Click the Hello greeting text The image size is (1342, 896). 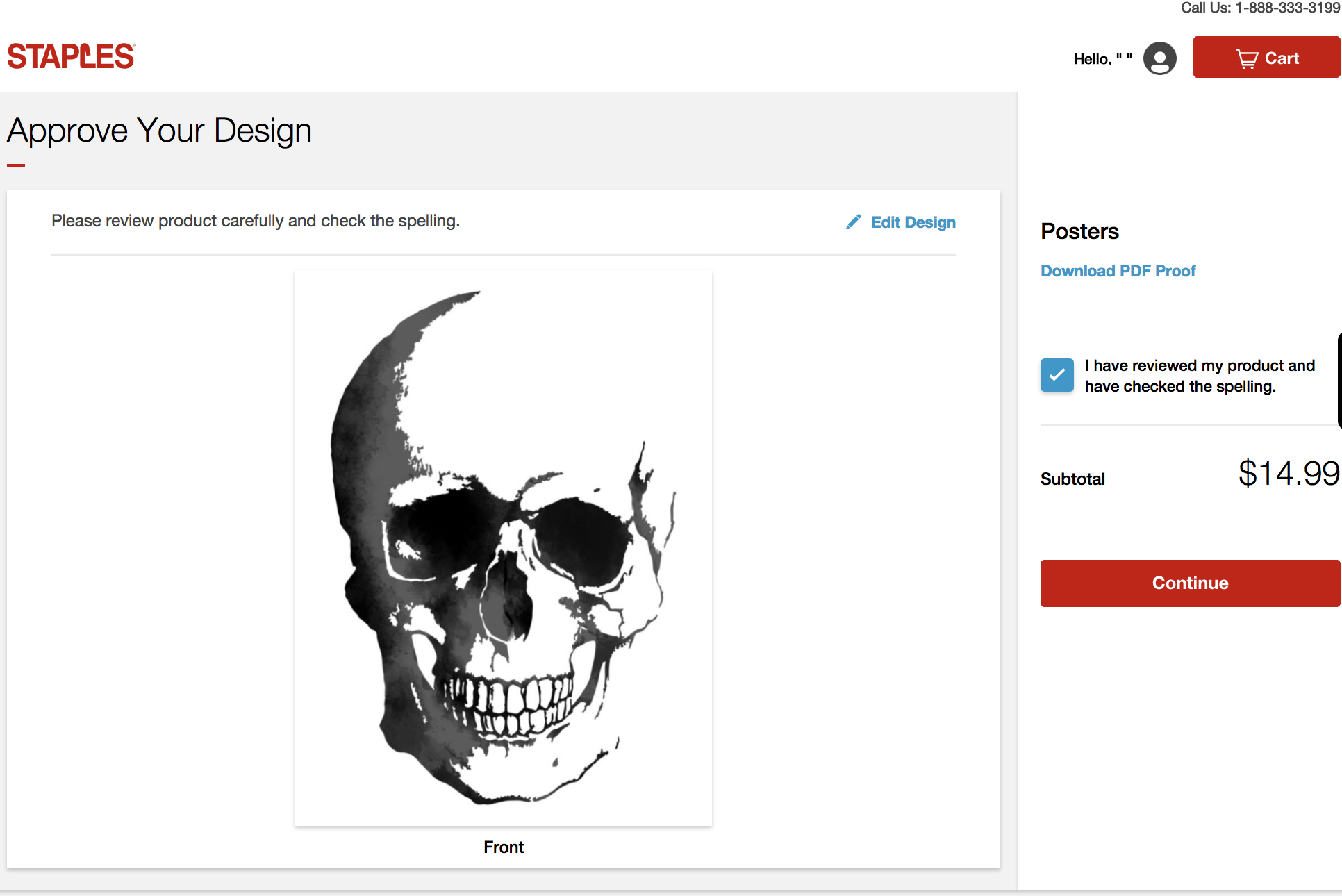click(x=1102, y=59)
